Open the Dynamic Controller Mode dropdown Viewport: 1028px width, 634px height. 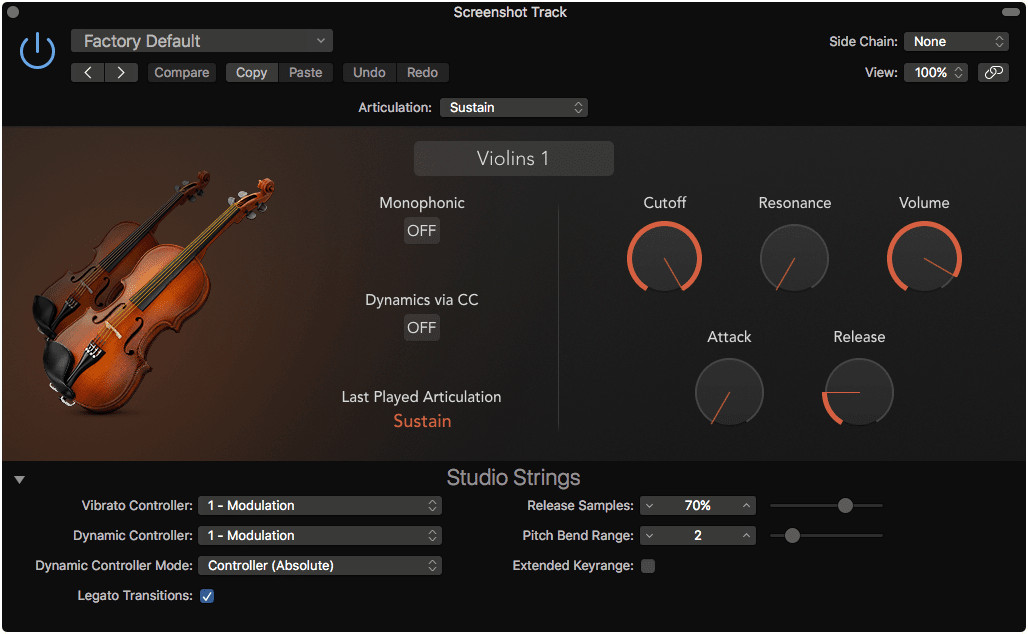(x=320, y=565)
